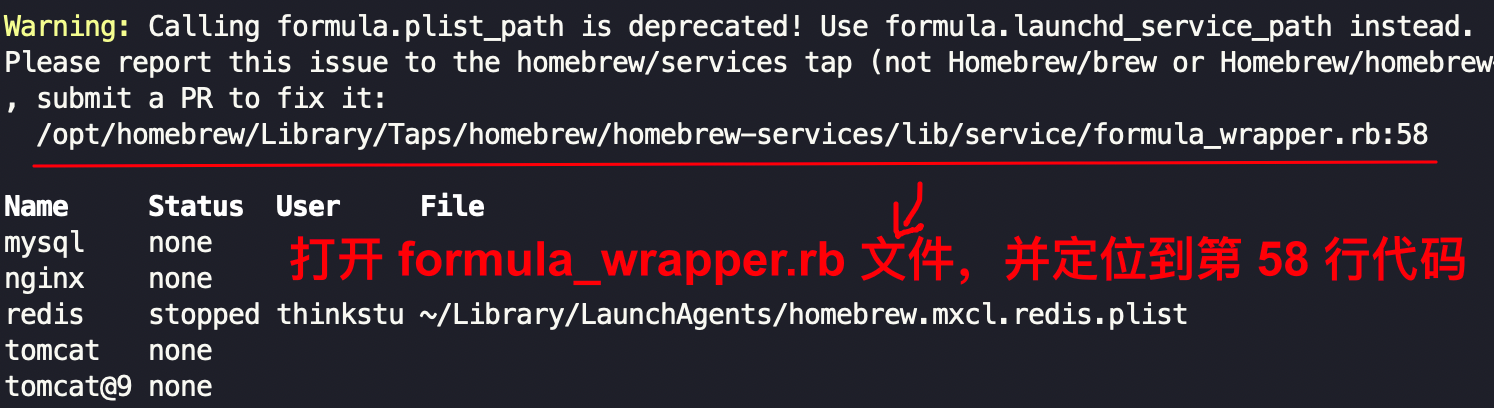
Task: Click the stopped status of redis
Action: [x=204, y=314]
